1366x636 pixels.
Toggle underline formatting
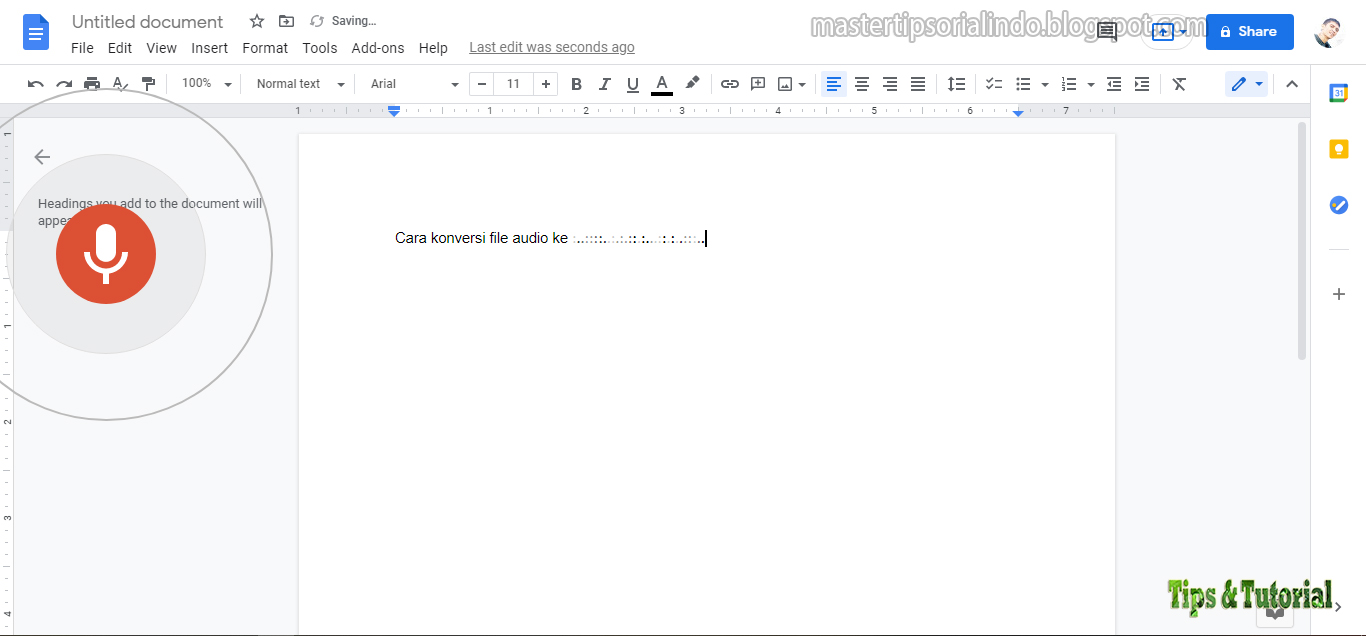(x=632, y=84)
